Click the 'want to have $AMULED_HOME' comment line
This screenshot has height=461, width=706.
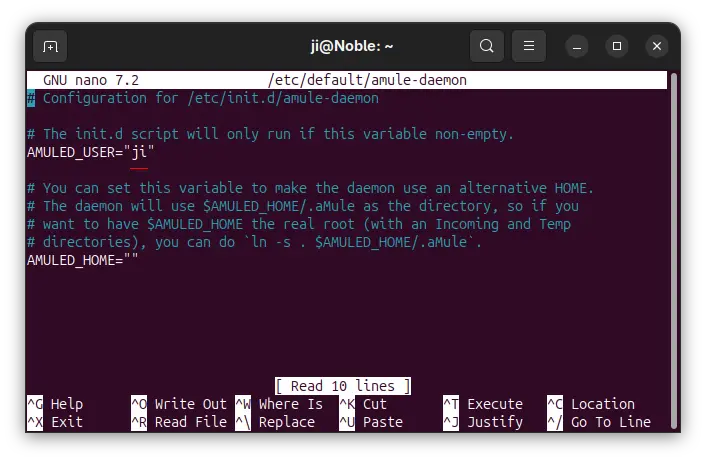pos(299,224)
